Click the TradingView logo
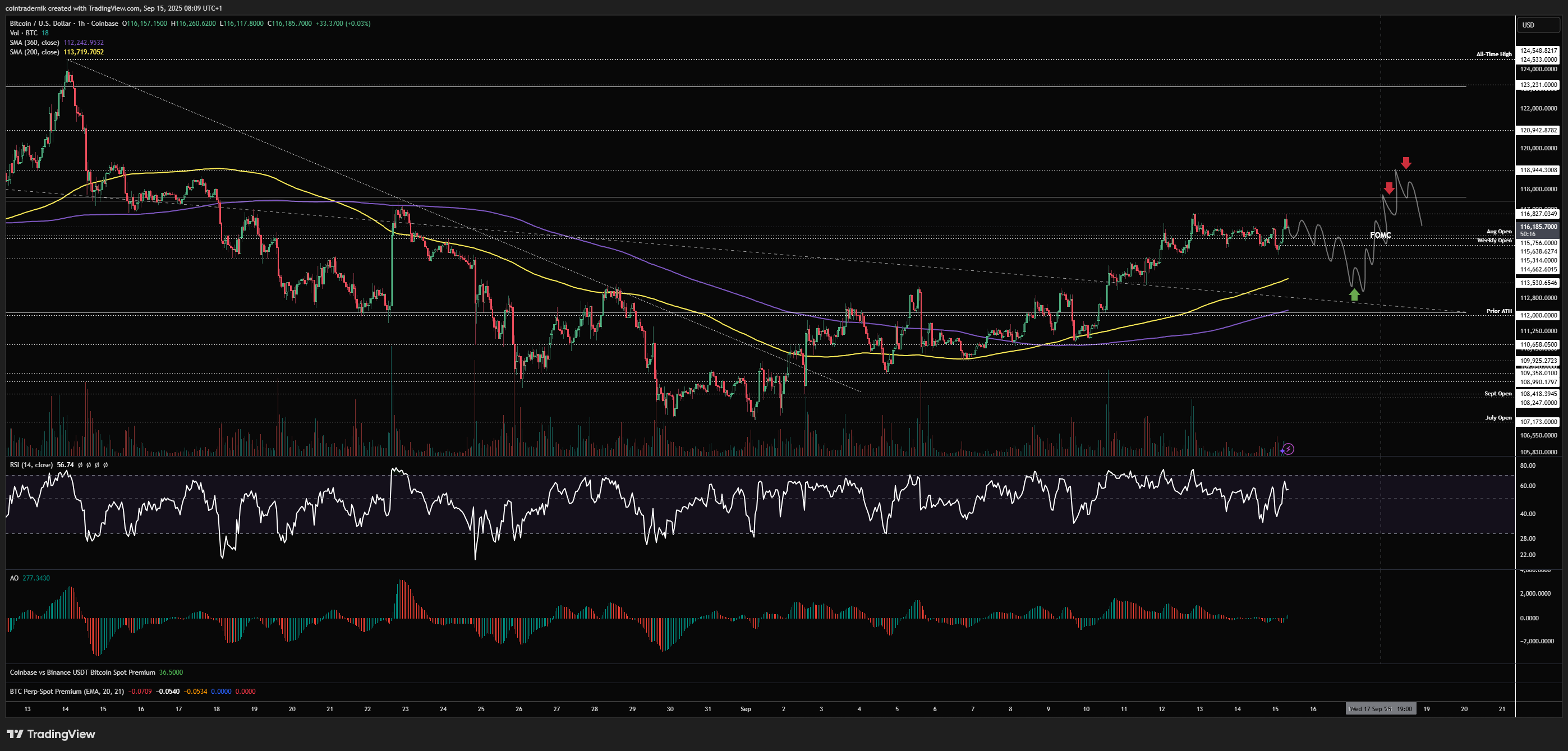1568x751 pixels. pos(51,734)
